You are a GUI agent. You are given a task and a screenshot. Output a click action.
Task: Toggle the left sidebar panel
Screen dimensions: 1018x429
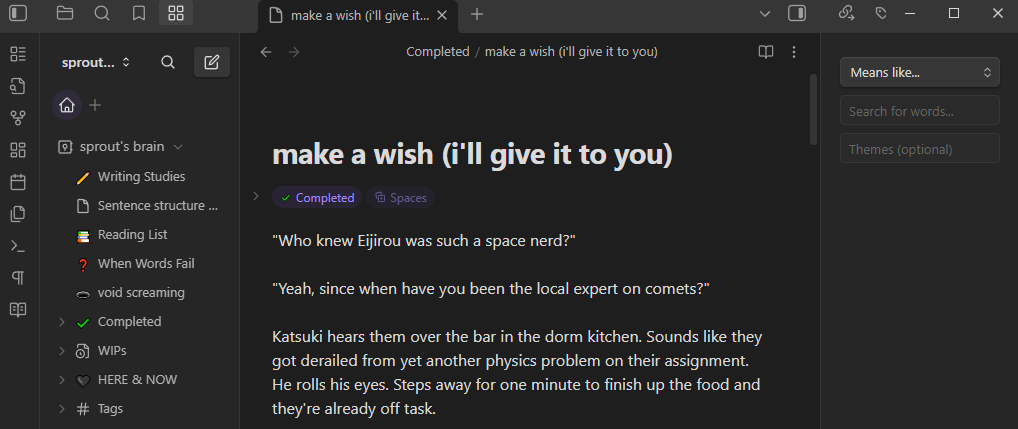pyautogui.click(x=18, y=13)
